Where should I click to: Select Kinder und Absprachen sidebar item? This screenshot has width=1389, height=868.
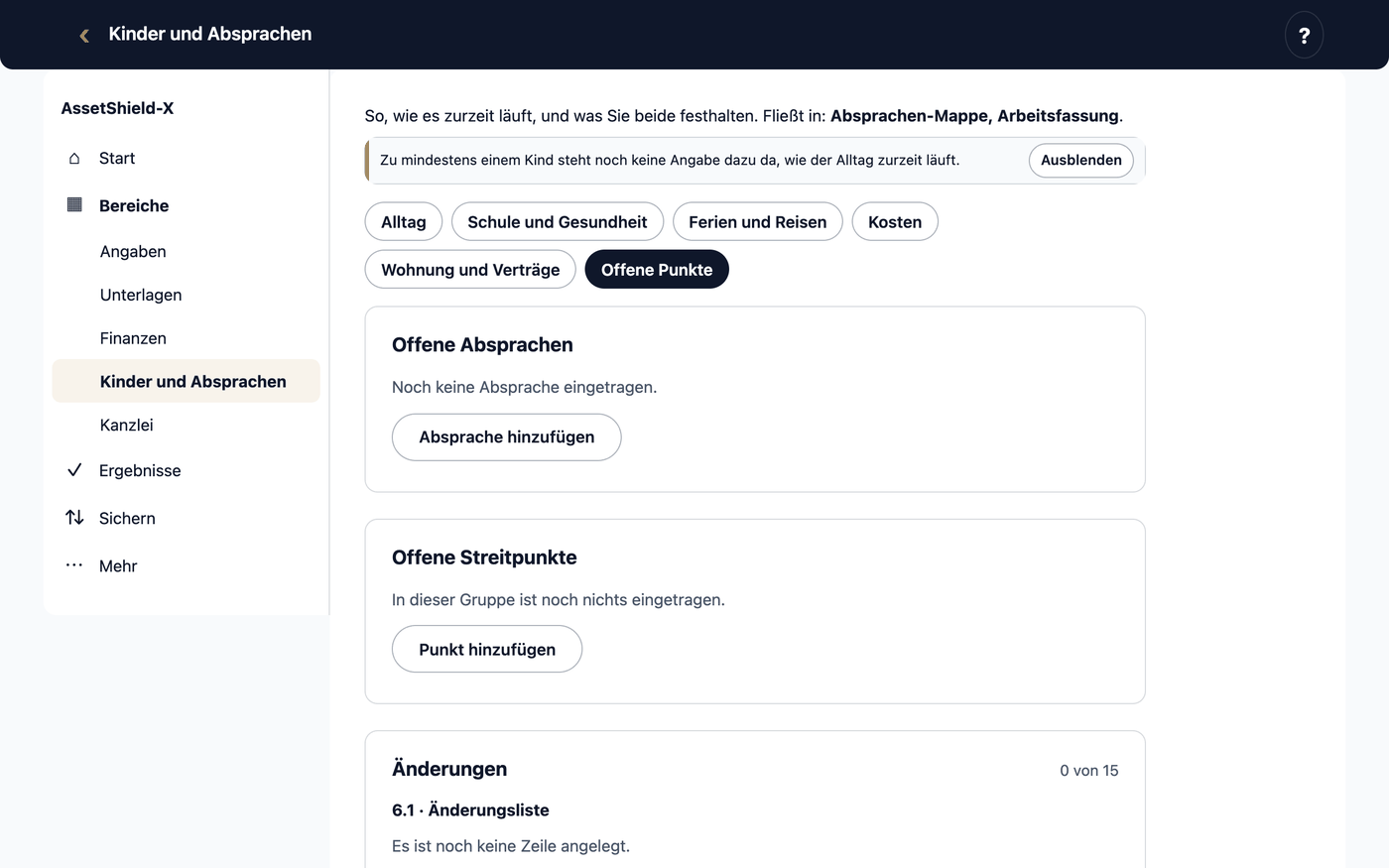click(x=187, y=381)
